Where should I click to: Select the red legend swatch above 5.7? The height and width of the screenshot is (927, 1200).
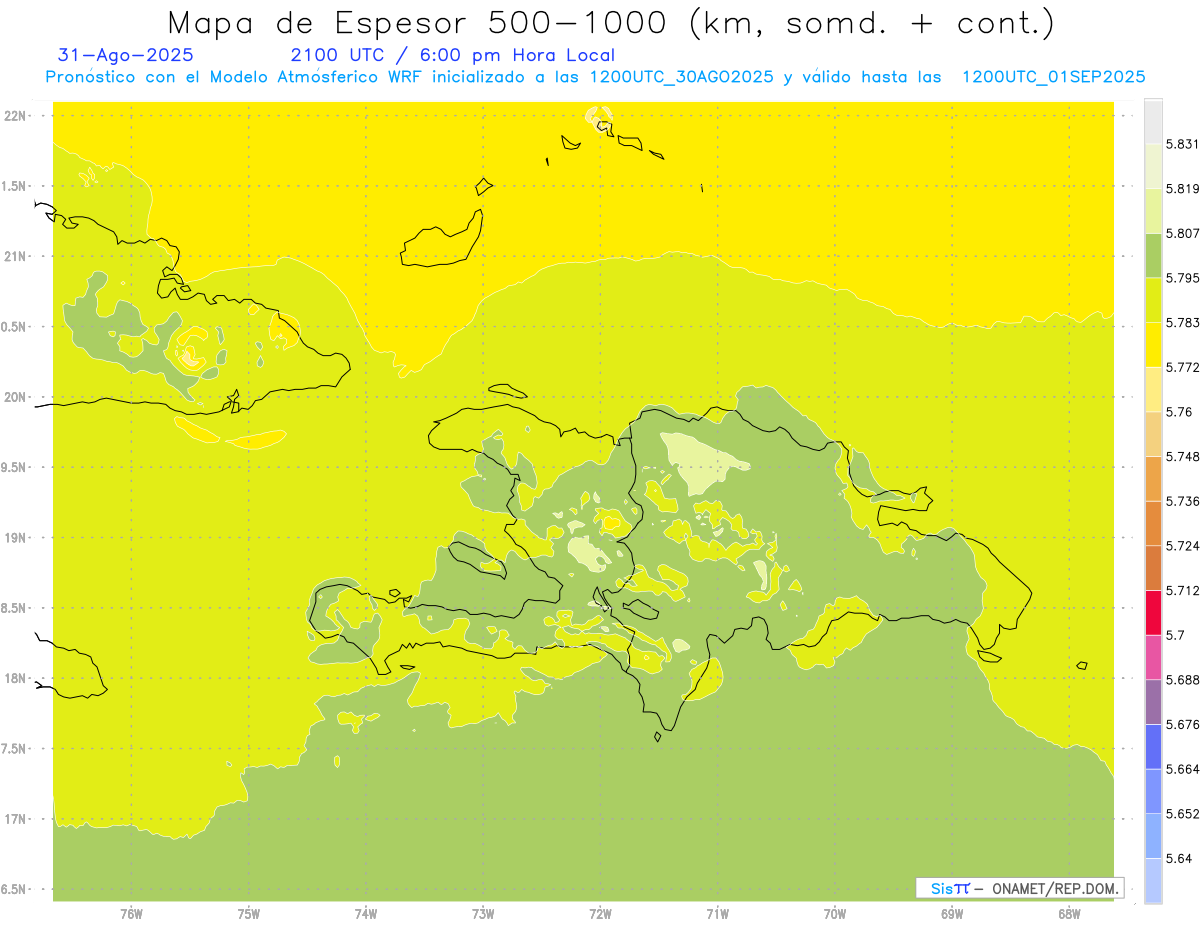tap(1153, 613)
